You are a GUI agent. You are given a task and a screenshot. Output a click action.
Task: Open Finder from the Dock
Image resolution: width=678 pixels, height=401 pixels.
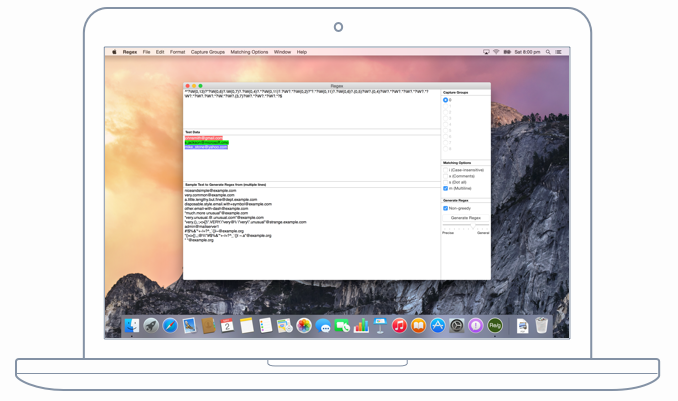131,326
